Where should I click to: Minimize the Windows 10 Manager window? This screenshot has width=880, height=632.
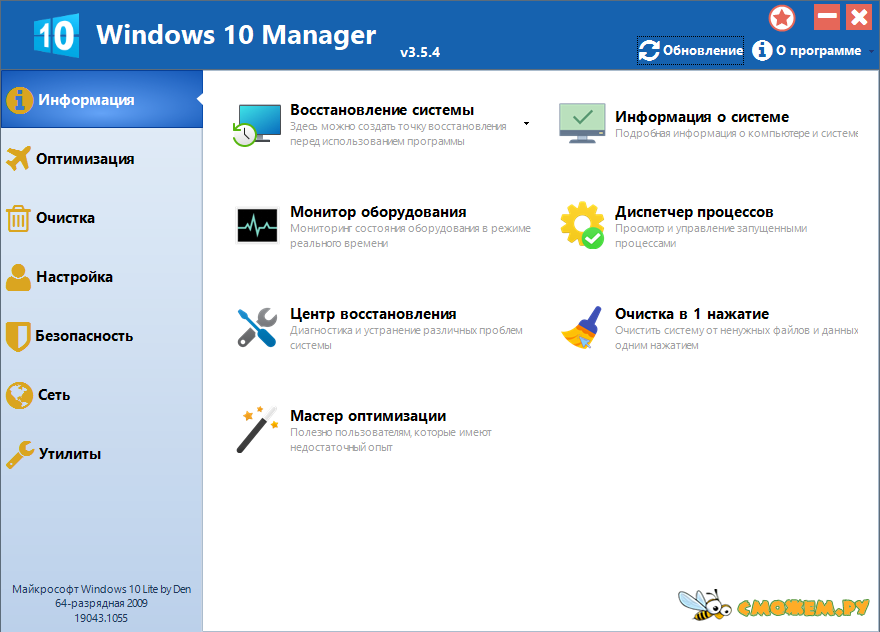[827, 17]
